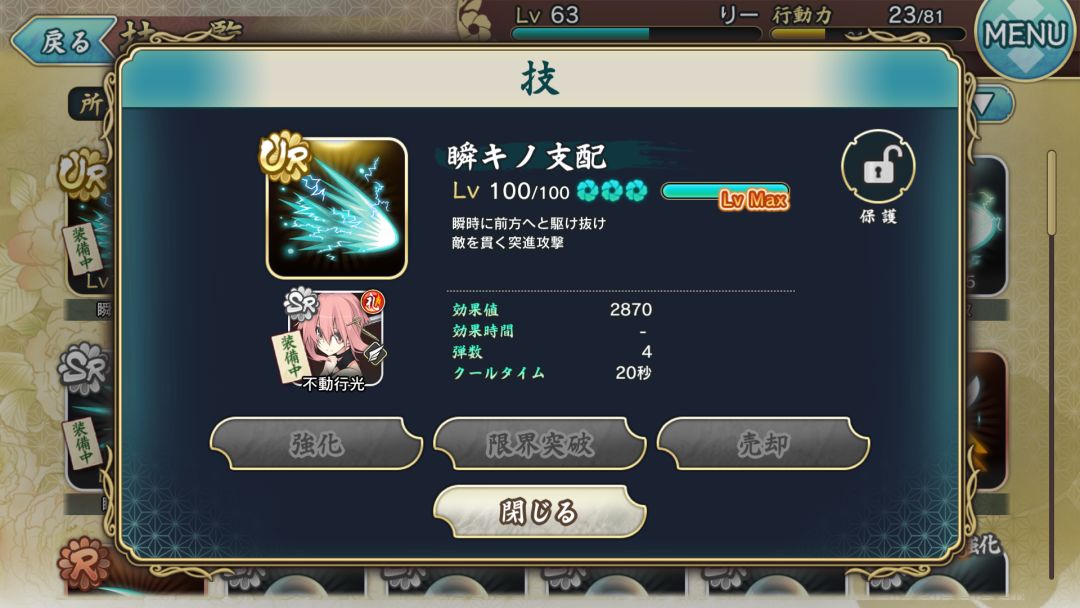Click the three limit-break flower icons
This screenshot has width=1080, height=608.
611,191
